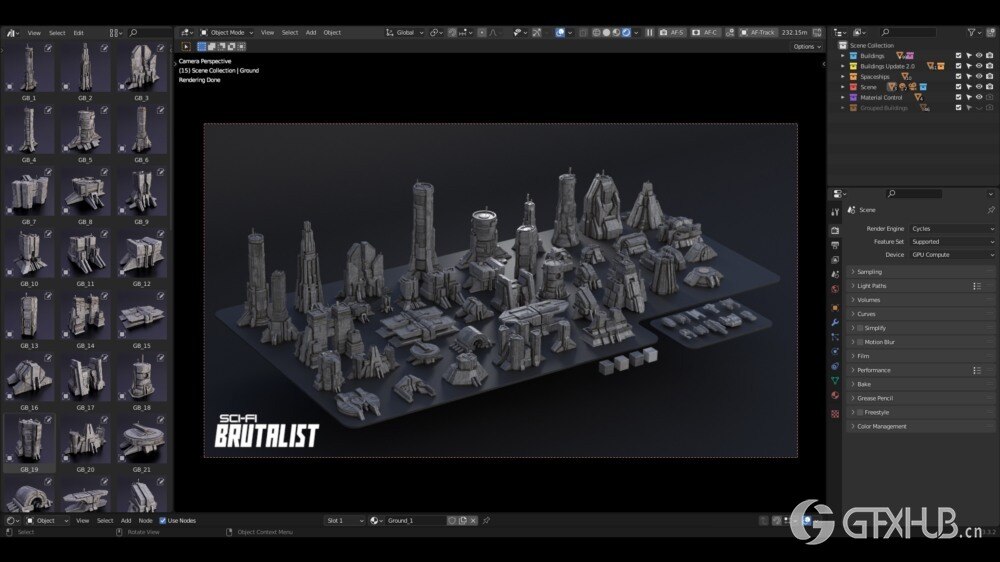The image size is (1000, 562).
Task: Open the viewport Object menu
Action: click(332, 33)
